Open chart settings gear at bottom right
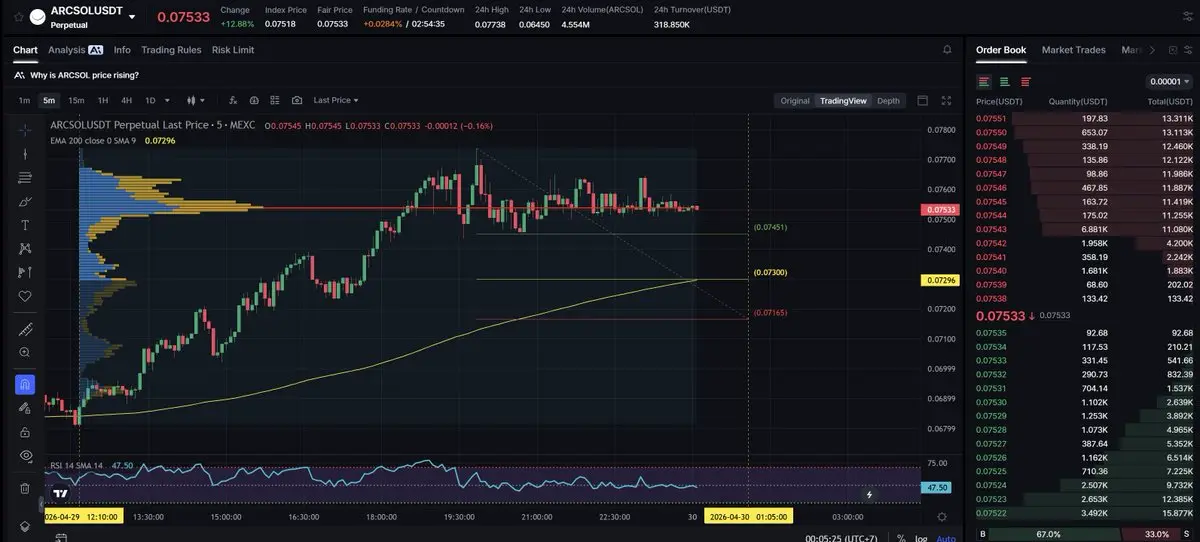Viewport: 1200px width, 542px height. [x=941, y=516]
